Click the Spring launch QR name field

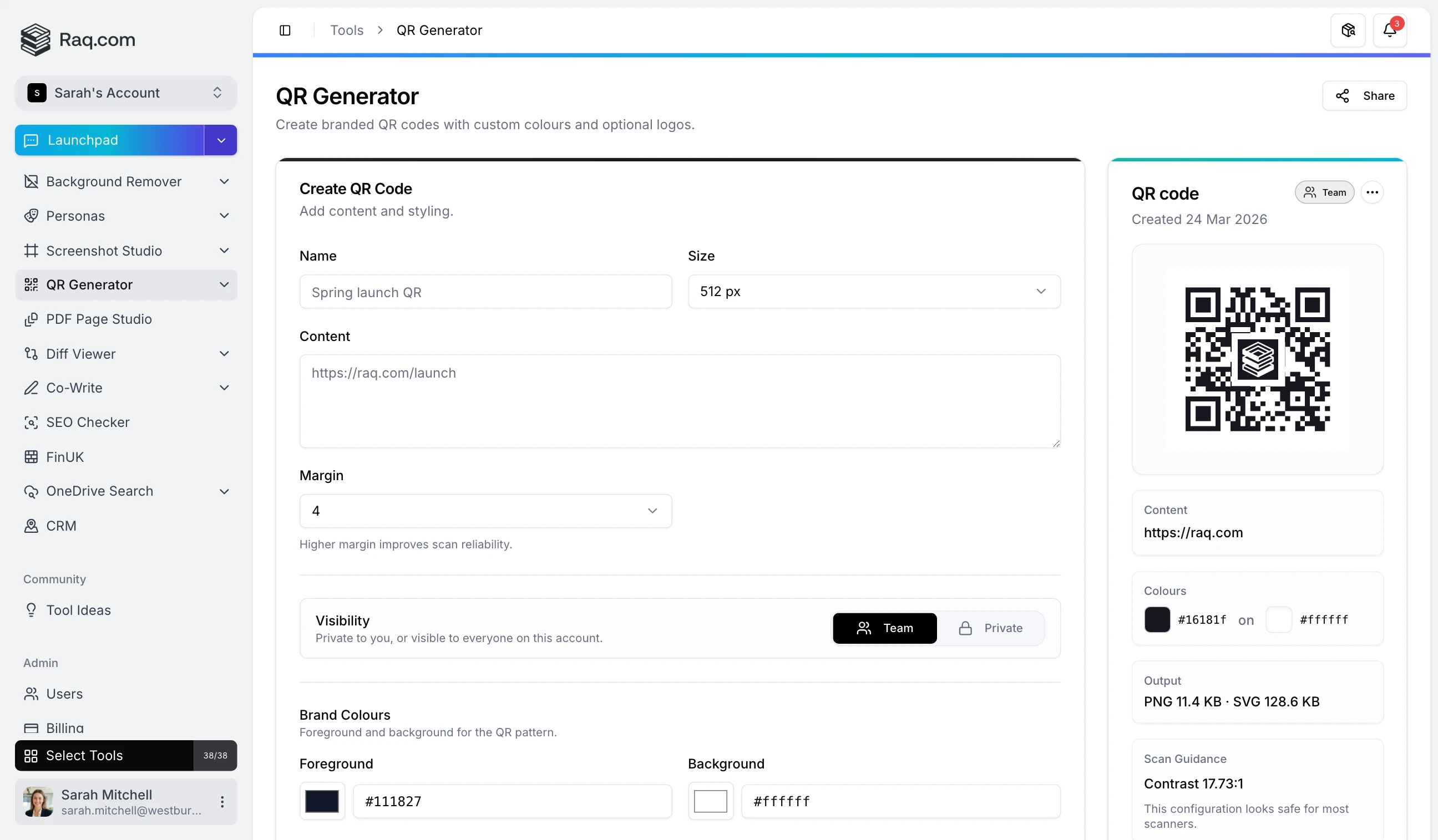click(x=484, y=292)
